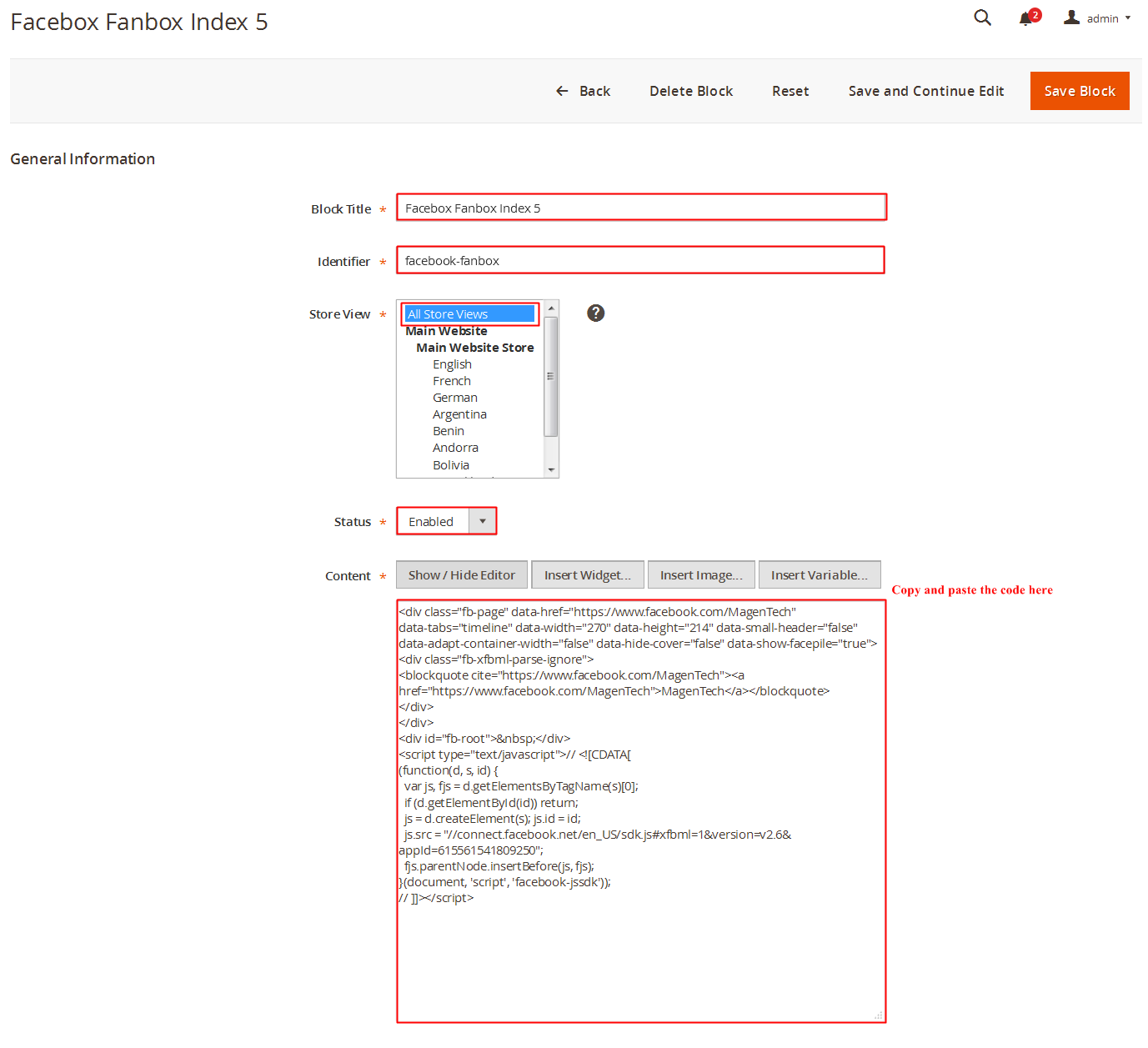
Task: Click Save and Continue Edit
Action: tap(926, 91)
